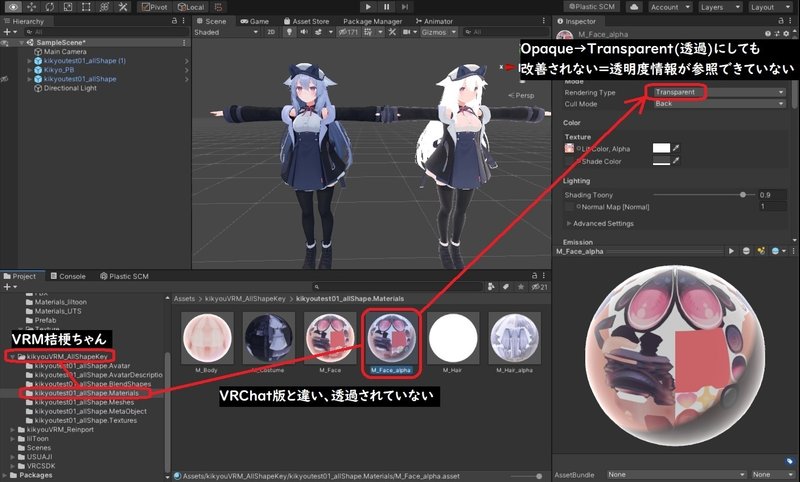This screenshot has width=800, height=482.
Task: Step one frame forward
Action: pyautogui.click(x=405, y=7)
